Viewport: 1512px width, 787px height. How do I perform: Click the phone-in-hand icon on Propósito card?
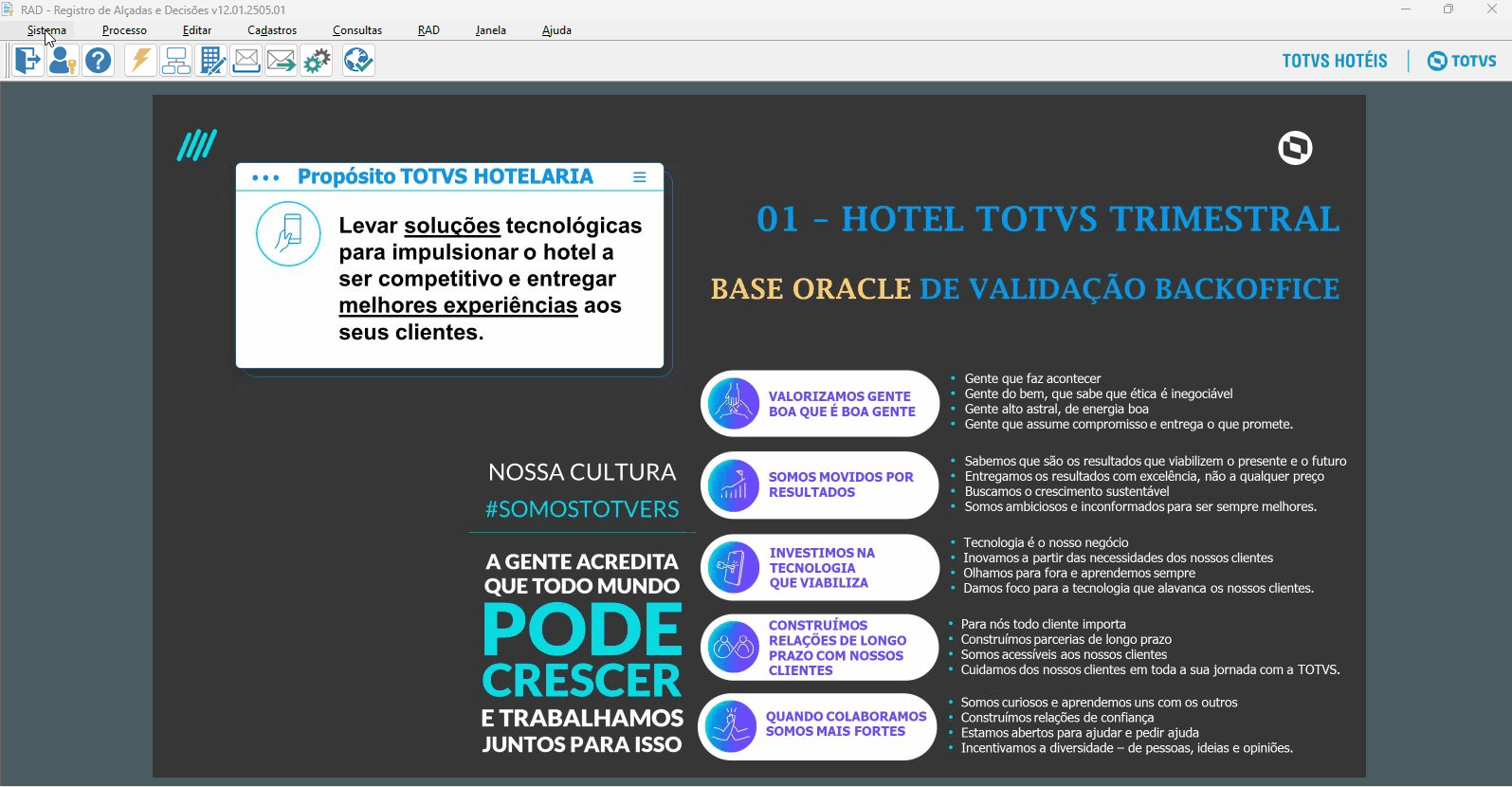point(288,233)
